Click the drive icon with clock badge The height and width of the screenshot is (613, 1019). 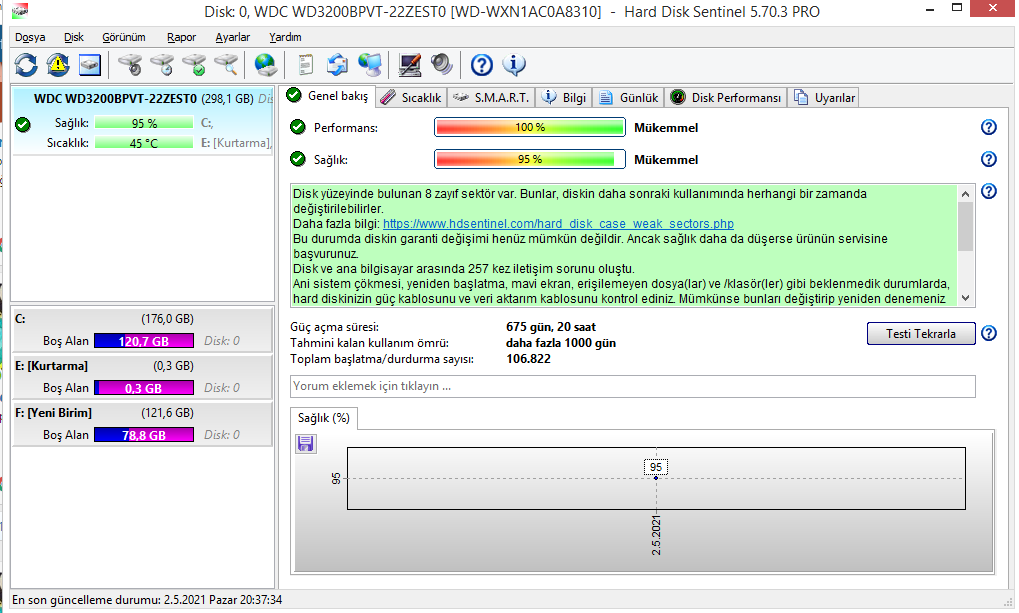point(162,64)
